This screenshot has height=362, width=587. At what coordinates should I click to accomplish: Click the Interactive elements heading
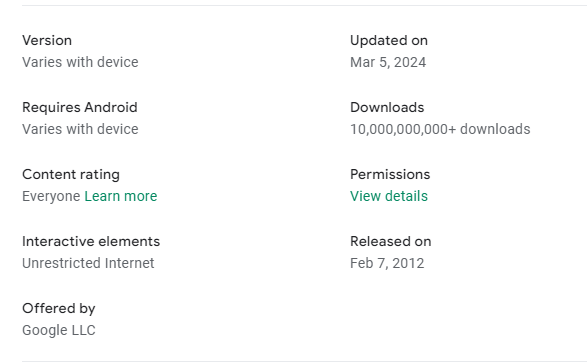[91, 241]
